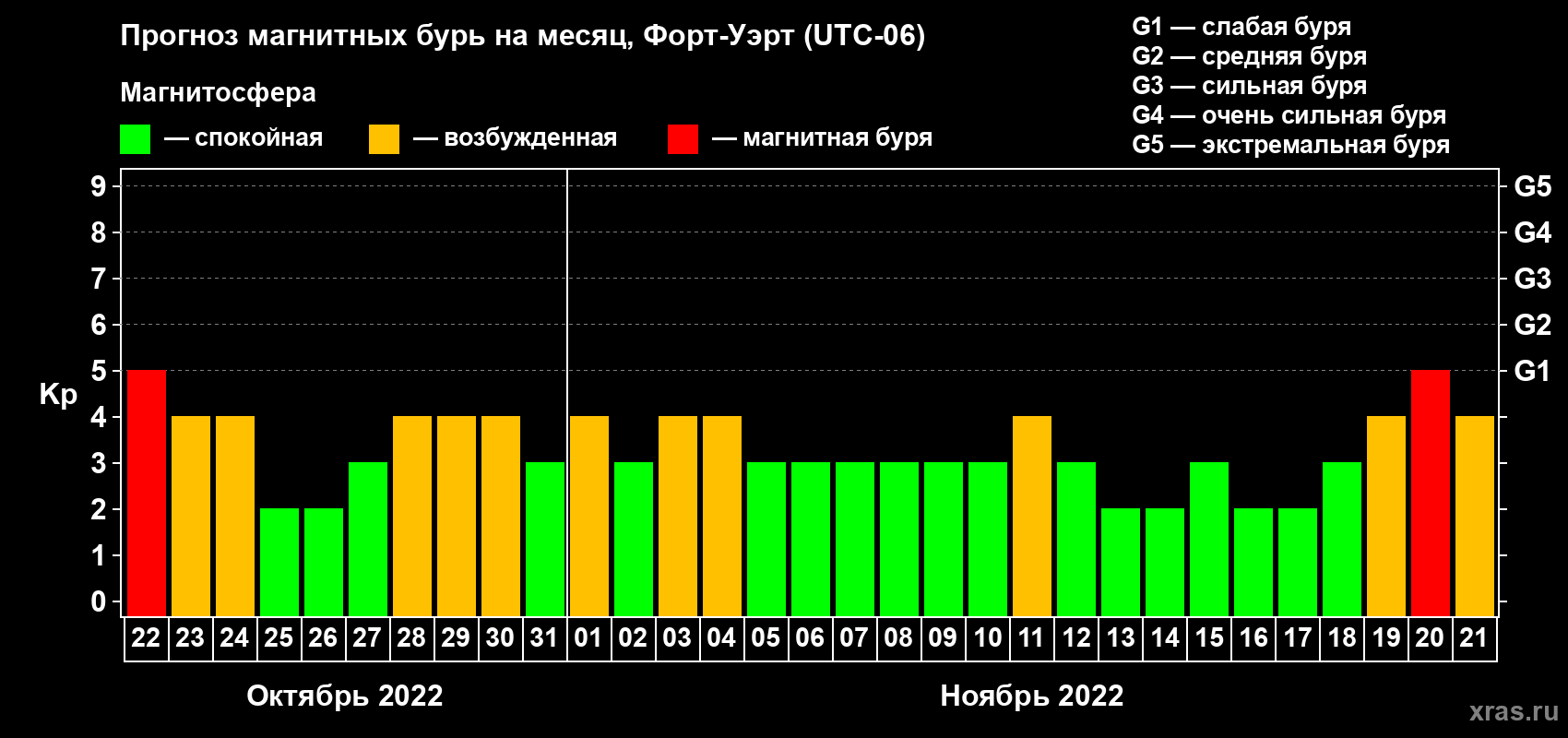Click the green bar for November 16
This screenshot has height=738, width=1568.
click(x=1253, y=563)
